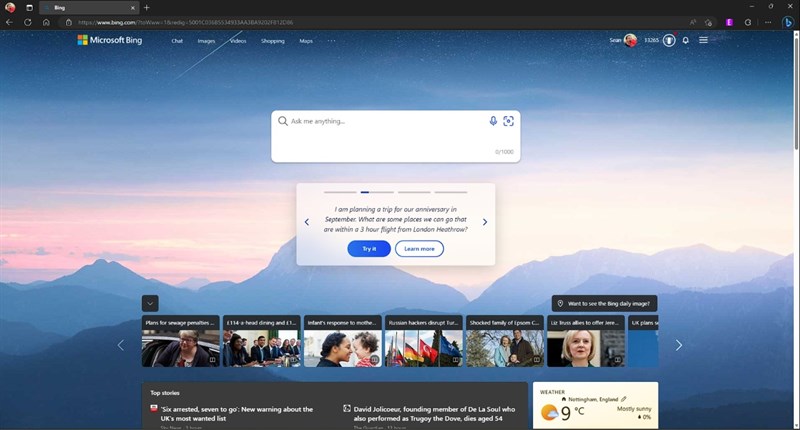The width and height of the screenshot is (800, 430).
Task: Open the browser home icon
Action: [46, 22]
